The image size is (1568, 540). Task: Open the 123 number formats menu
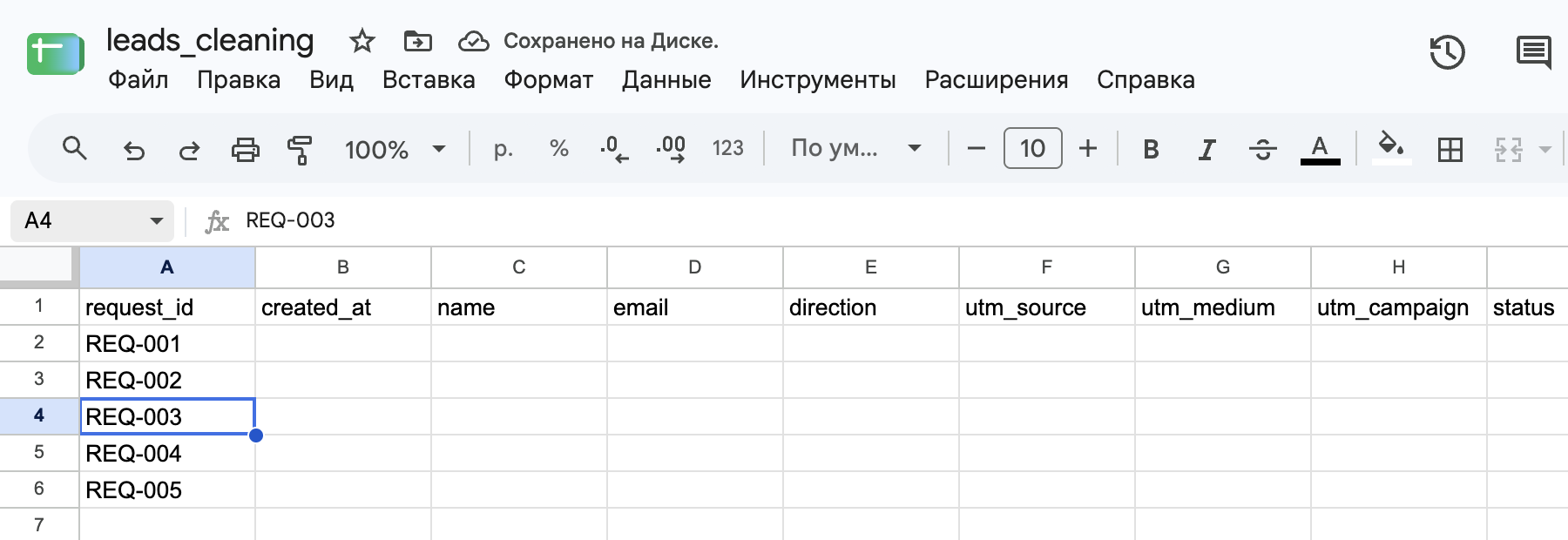pos(727,149)
